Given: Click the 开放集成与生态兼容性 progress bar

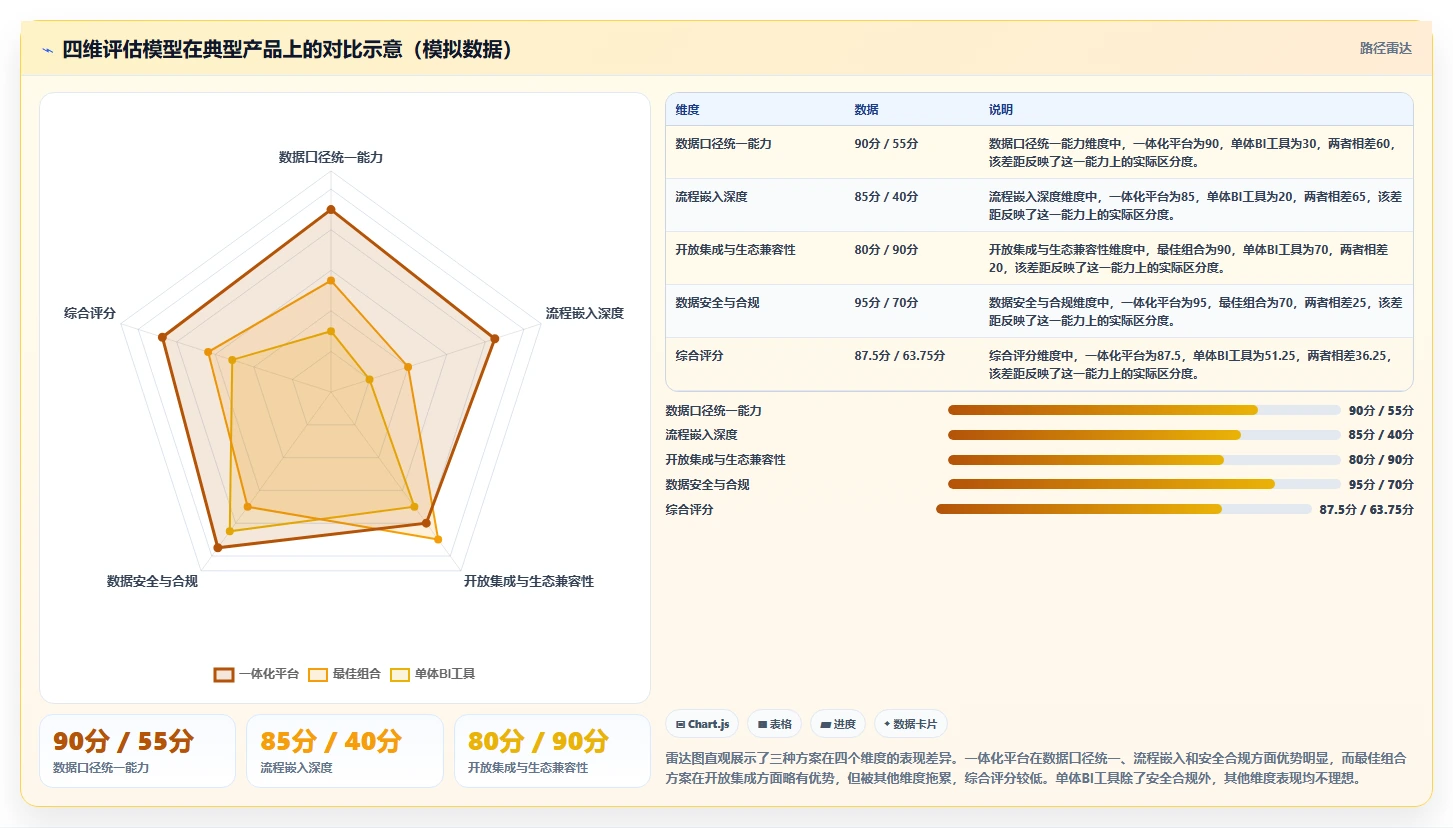Looking at the screenshot, I should [x=1144, y=460].
